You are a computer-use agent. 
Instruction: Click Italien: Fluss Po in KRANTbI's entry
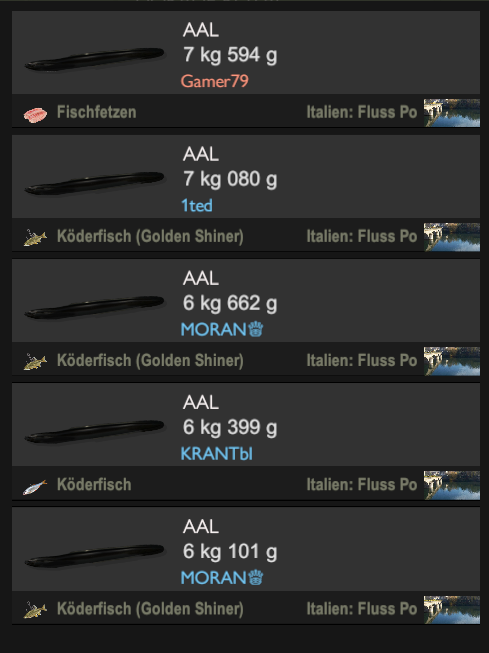[x=362, y=485]
